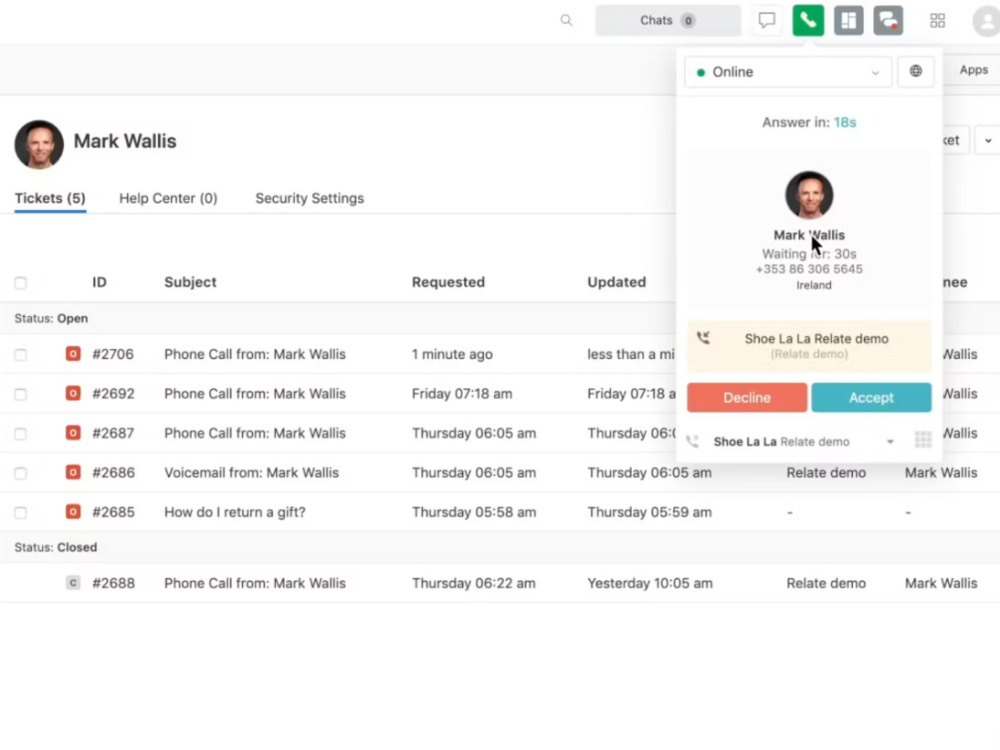This screenshot has height=750, width=1000.
Task: Click the split-panel dashboard icon in toolbar
Action: (848, 20)
